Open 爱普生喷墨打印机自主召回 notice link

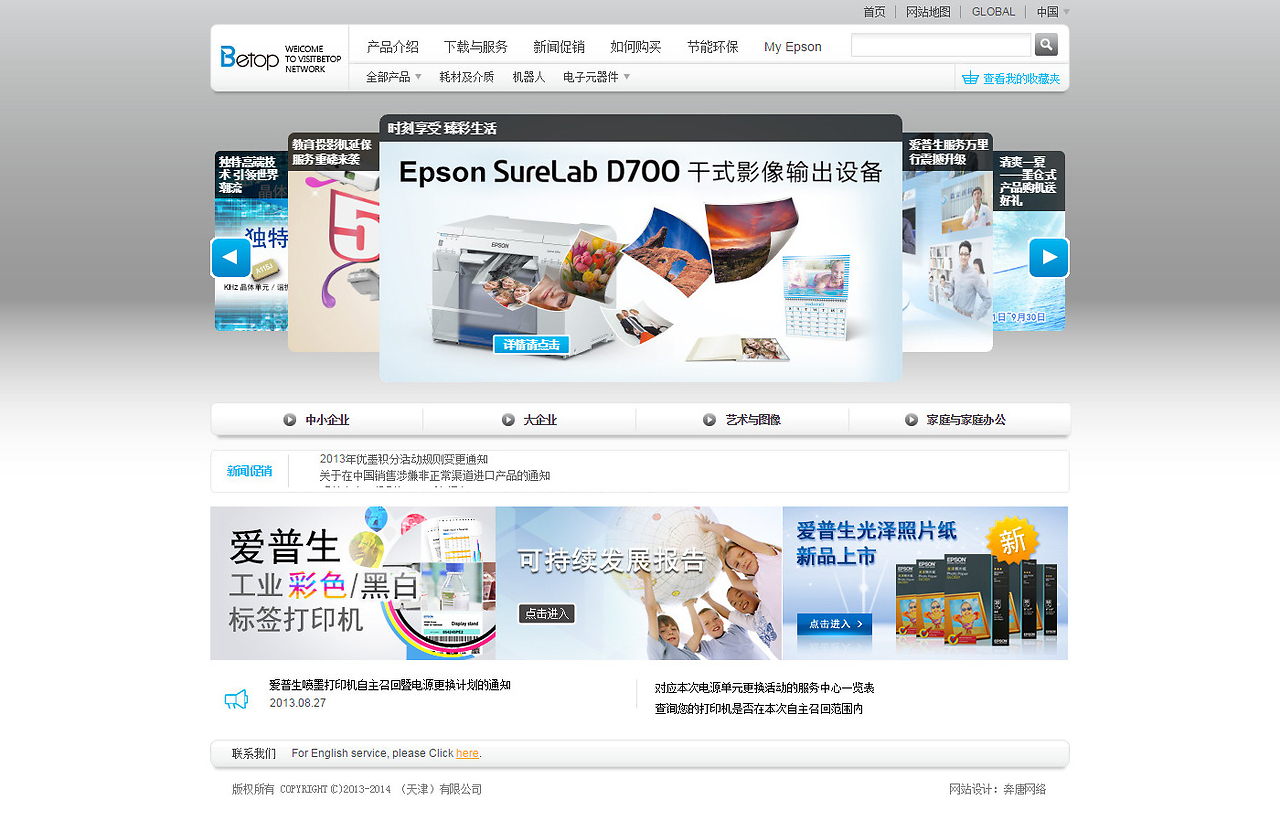(x=390, y=685)
